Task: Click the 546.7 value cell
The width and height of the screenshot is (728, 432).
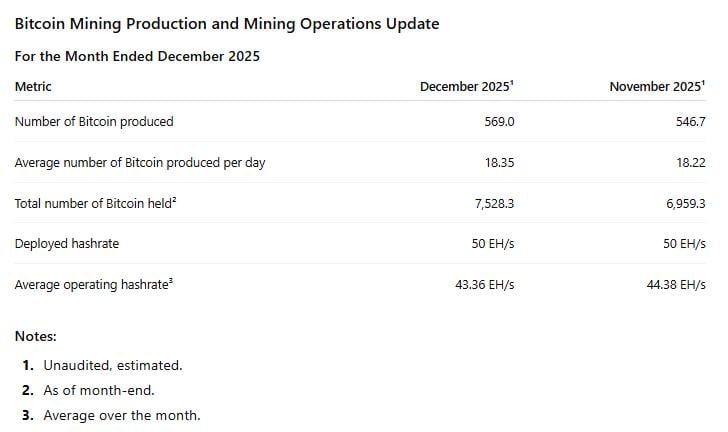Action: (689, 122)
